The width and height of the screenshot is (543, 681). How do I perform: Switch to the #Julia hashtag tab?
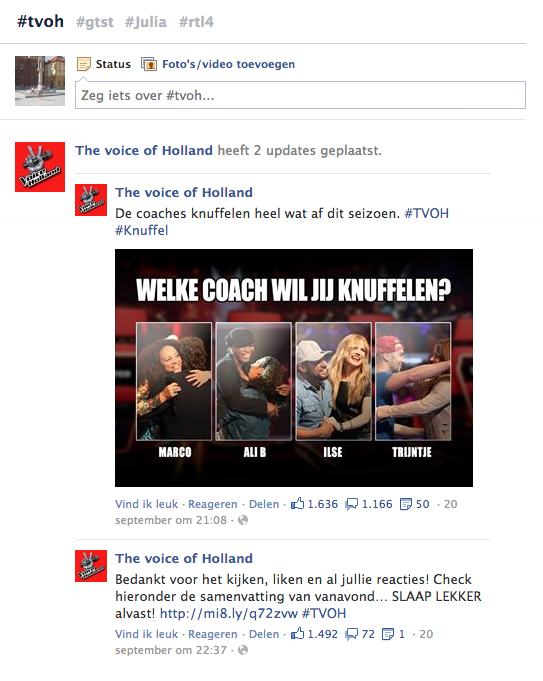point(146,22)
